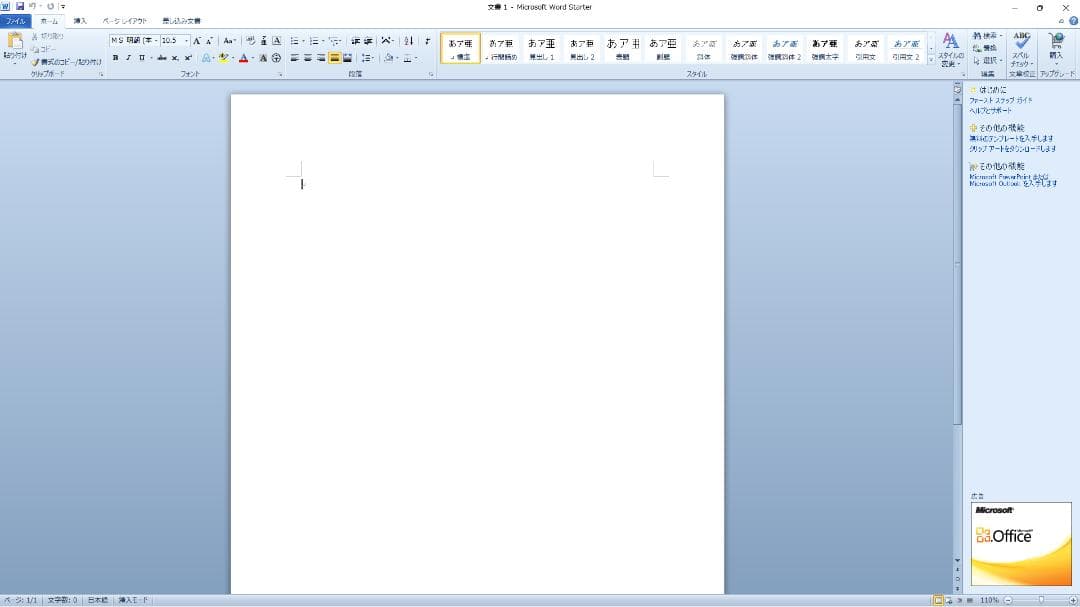Toggle italic formatting
1080x607 pixels.
pos(128,58)
